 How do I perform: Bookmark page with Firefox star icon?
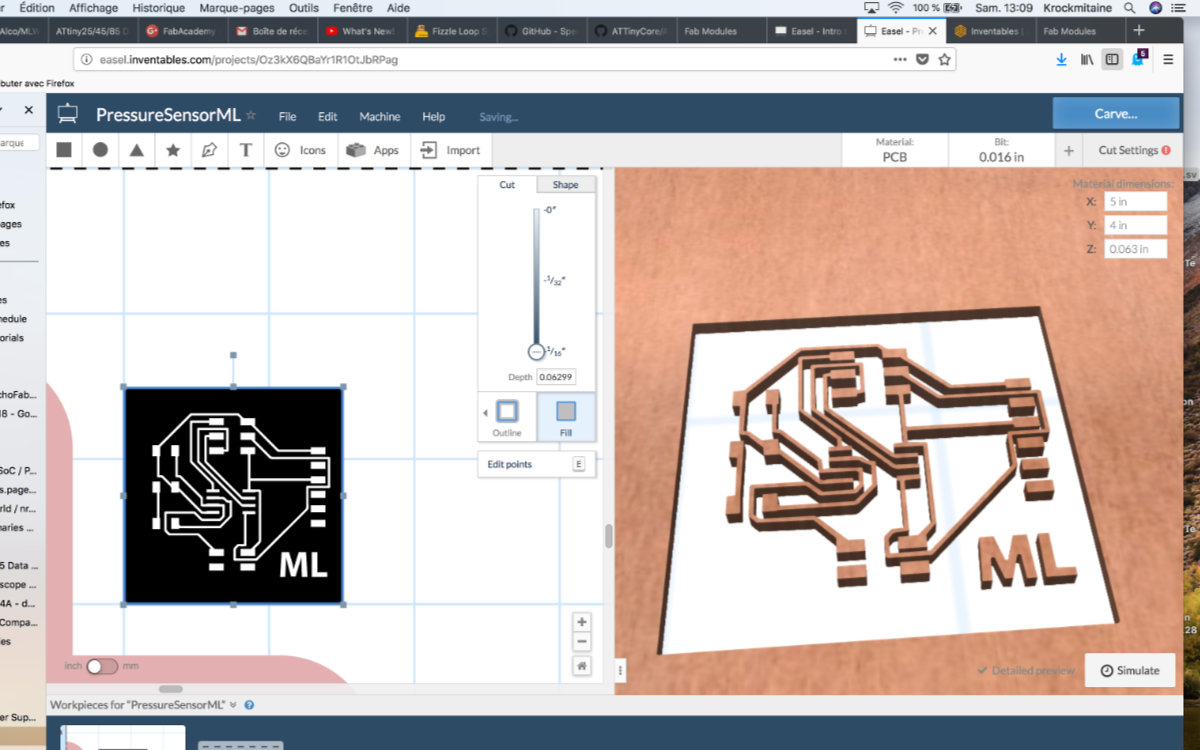tap(944, 59)
